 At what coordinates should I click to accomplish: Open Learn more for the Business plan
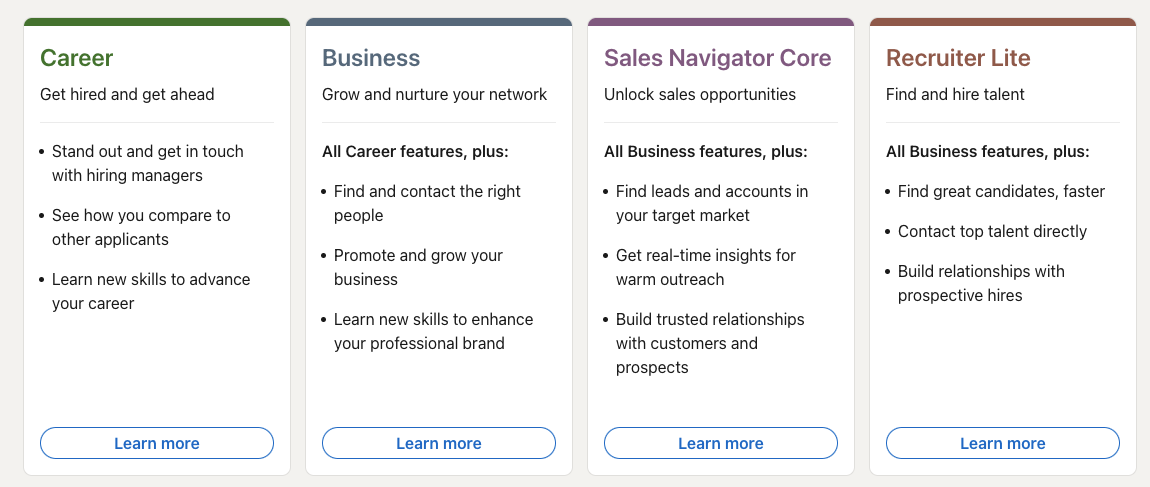[439, 443]
